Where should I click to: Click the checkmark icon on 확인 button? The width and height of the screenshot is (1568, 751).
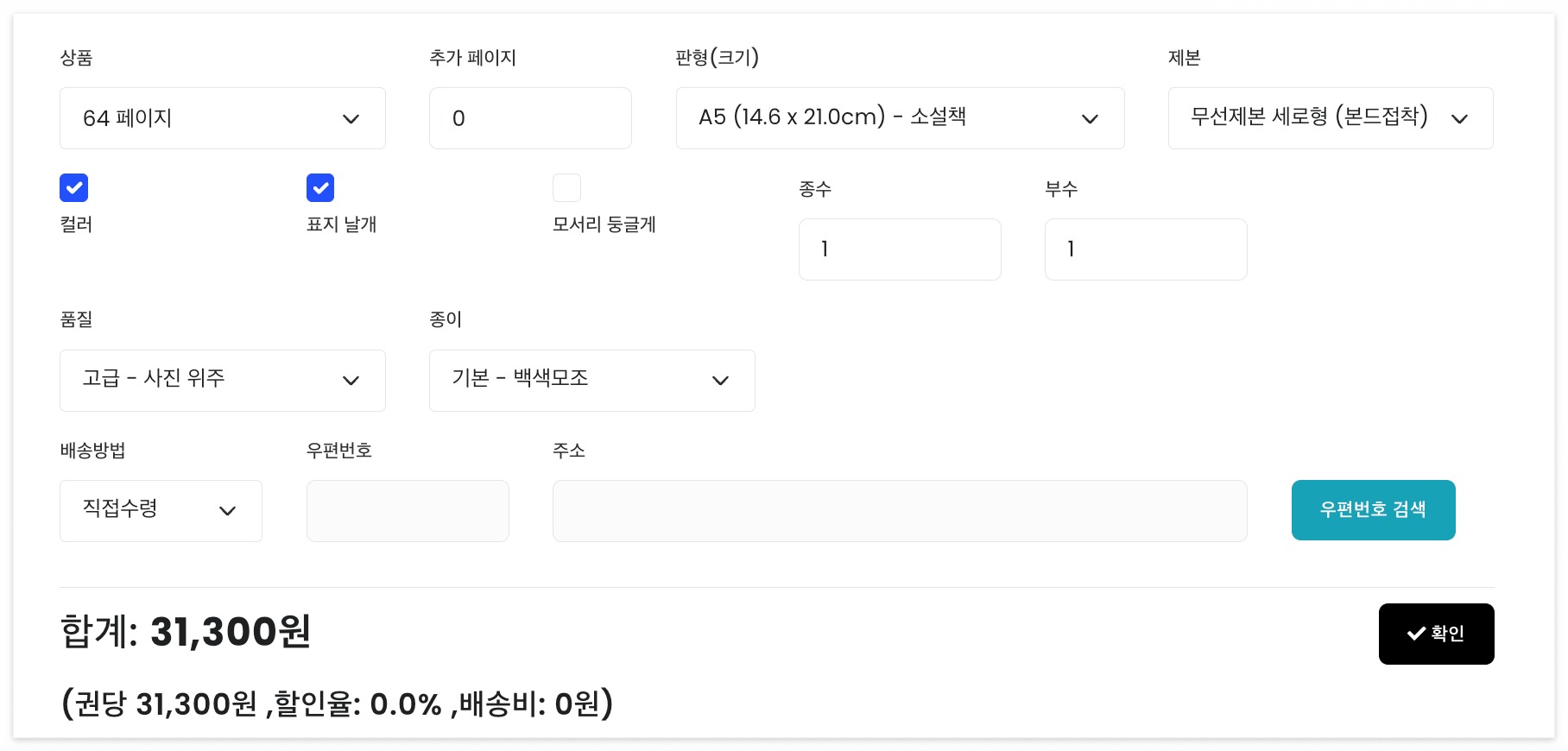[1416, 634]
